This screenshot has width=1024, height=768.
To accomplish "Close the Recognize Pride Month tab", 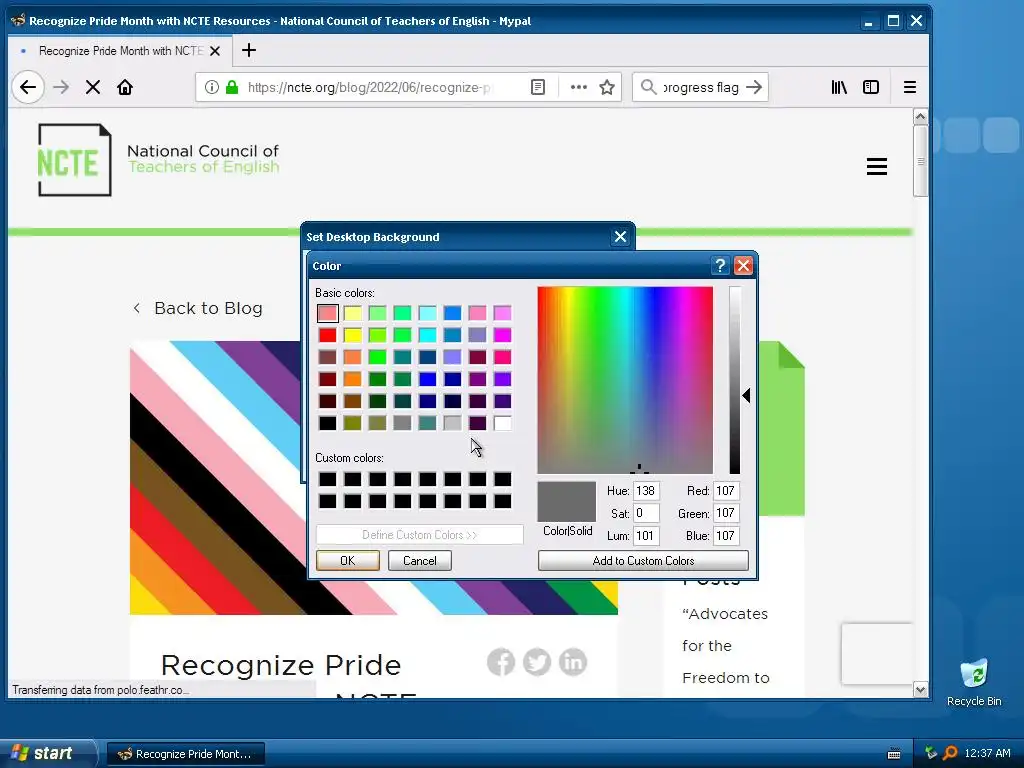I will coord(215,51).
